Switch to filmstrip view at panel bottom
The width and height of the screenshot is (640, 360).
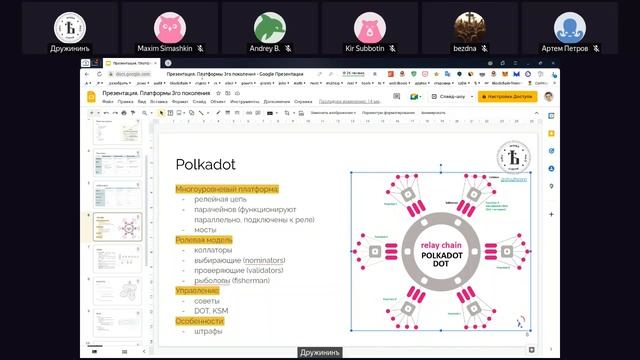tap(94, 351)
